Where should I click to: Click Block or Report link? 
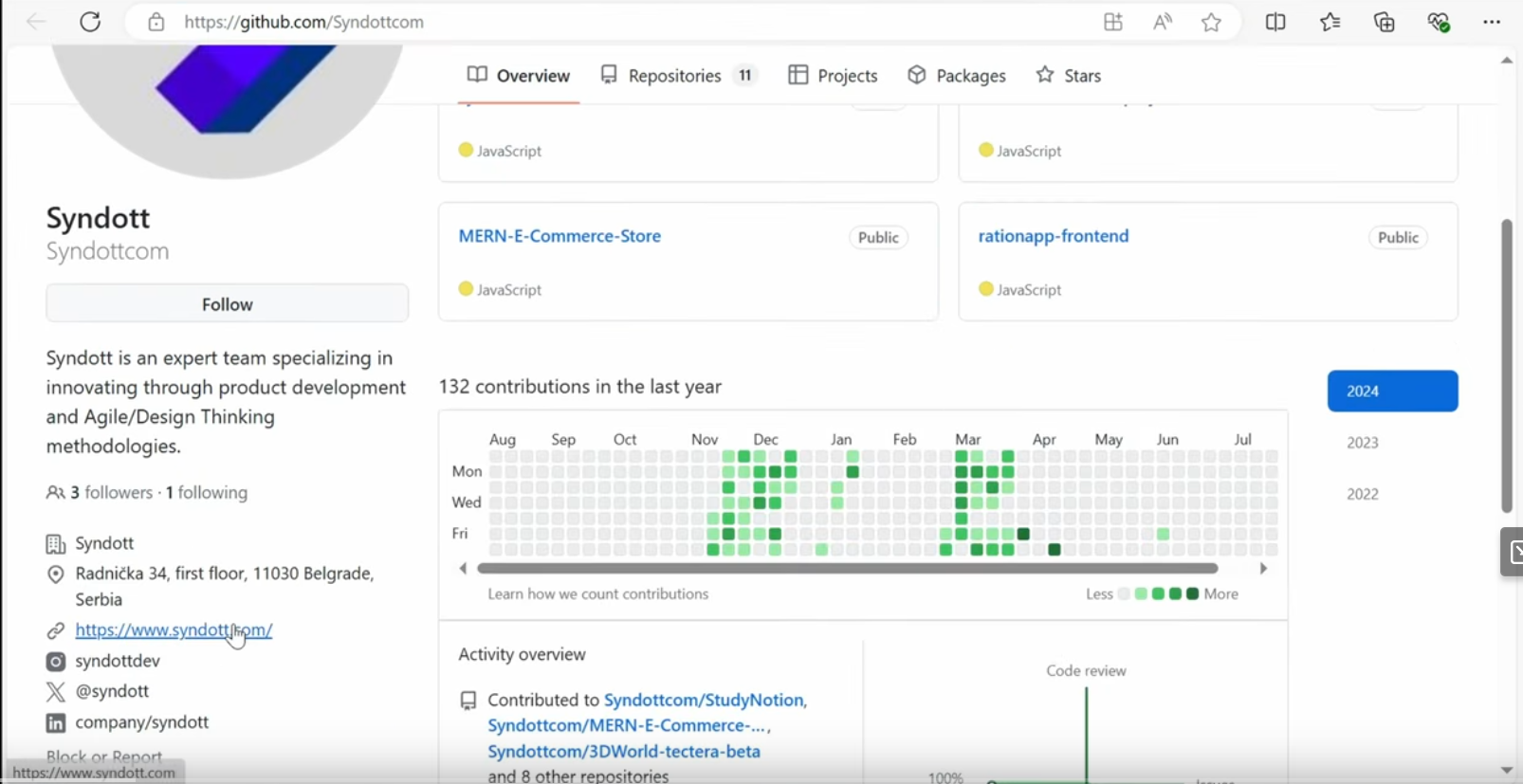(x=104, y=757)
